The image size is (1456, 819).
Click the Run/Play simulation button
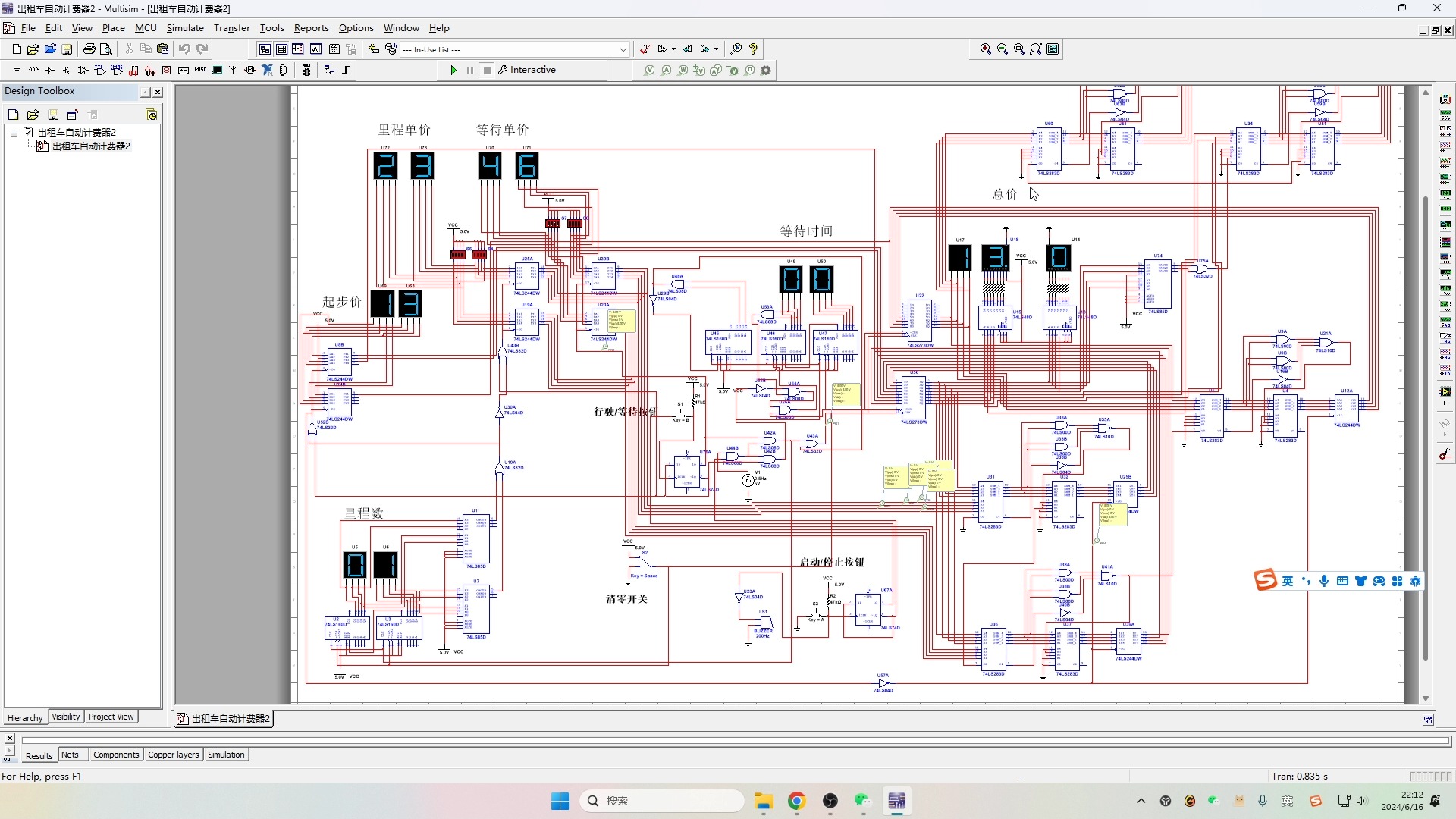[x=452, y=70]
